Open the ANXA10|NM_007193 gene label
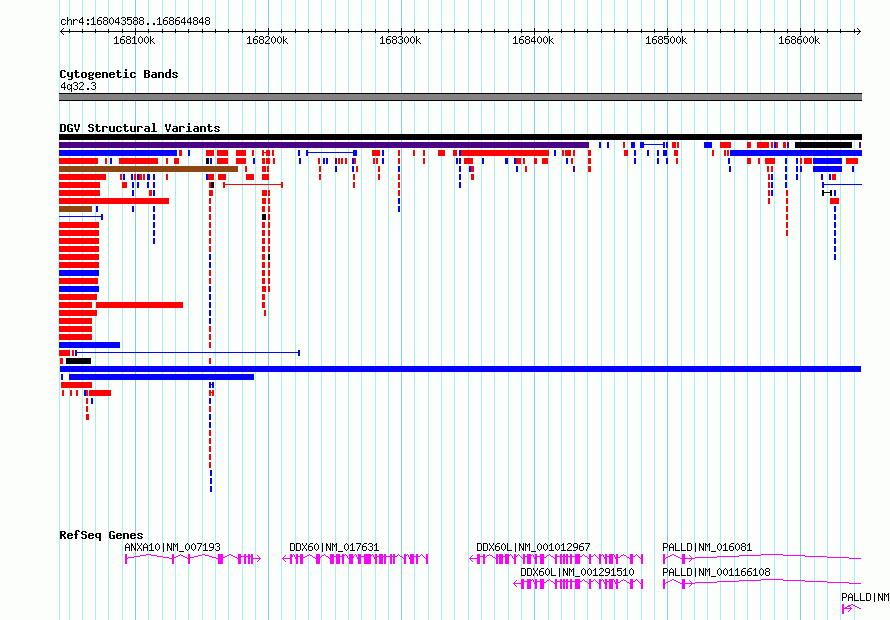This screenshot has width=890, height=620. pyautogui.click(x=173, y=547)
